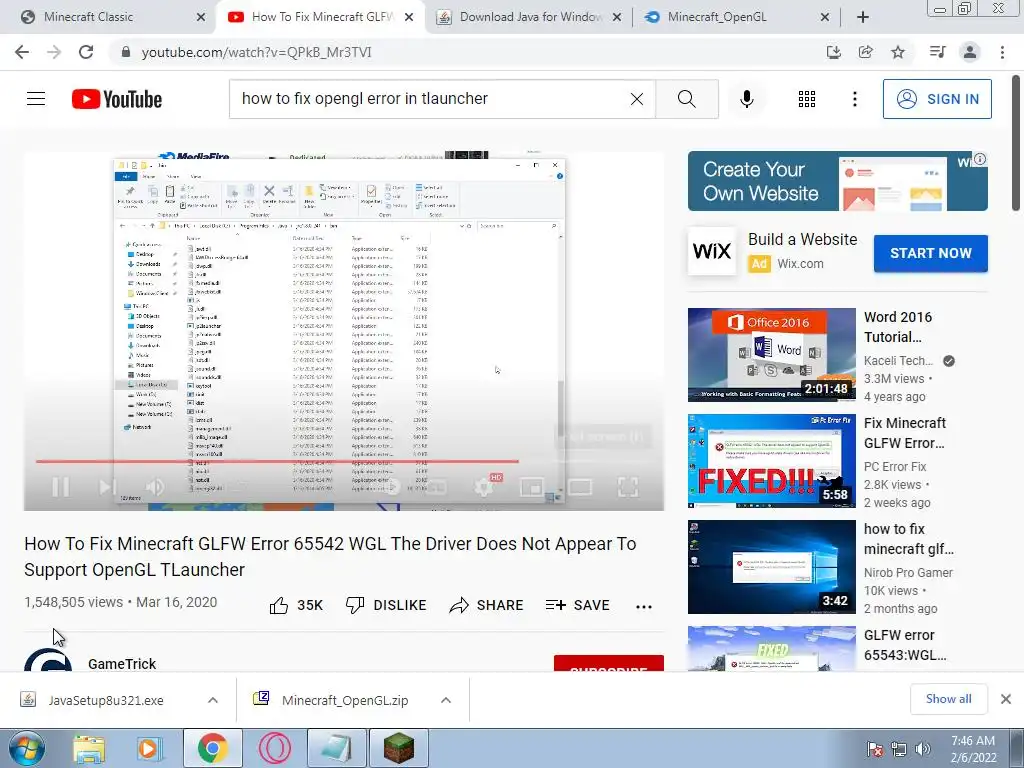Close the Download Java tab
Image resolution: width=1024 pixels, height=768 pixels.
click(616, 17)
